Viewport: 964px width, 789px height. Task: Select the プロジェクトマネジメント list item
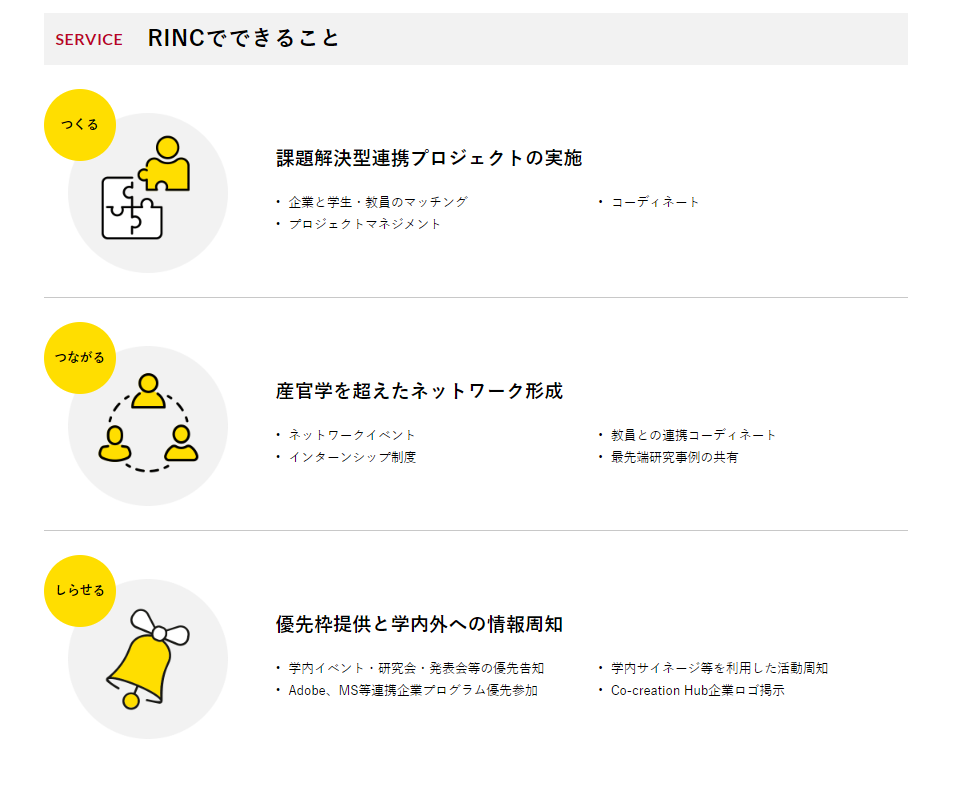click(364, 224)
